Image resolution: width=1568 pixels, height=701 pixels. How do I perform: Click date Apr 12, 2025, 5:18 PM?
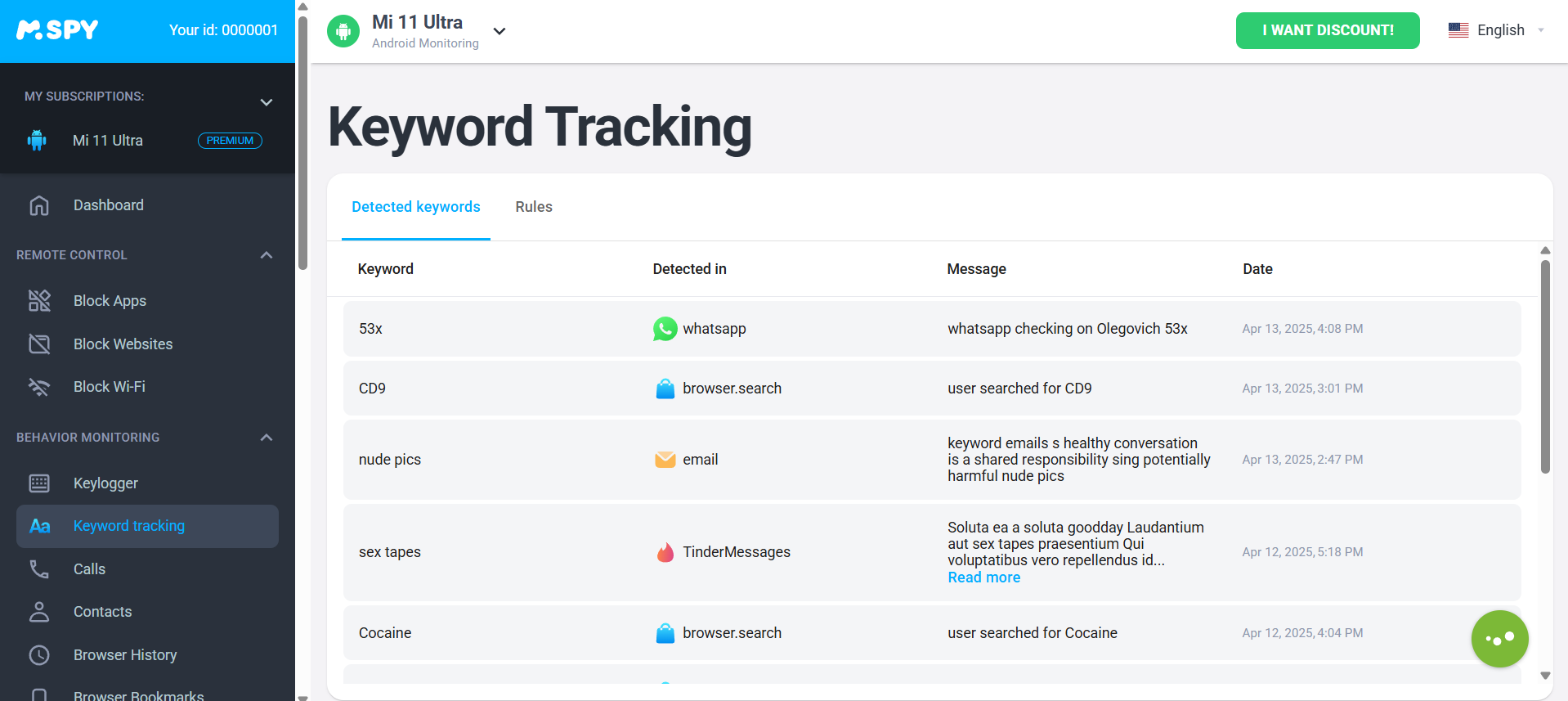point(1303,552)
